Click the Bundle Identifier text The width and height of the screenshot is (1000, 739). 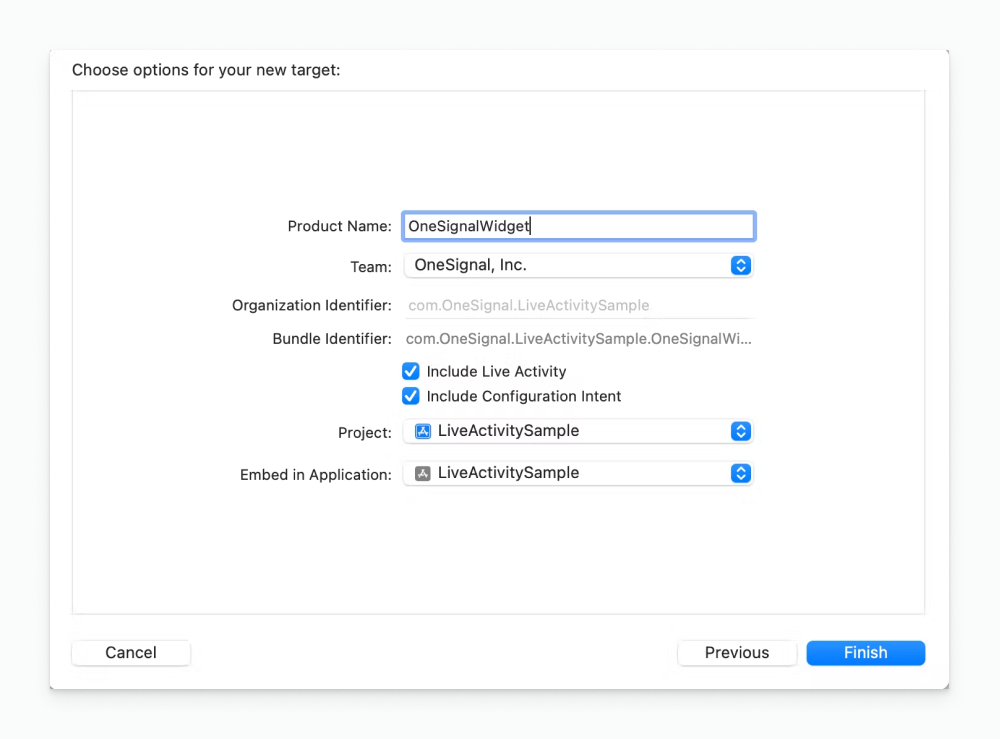click(578, 339)
